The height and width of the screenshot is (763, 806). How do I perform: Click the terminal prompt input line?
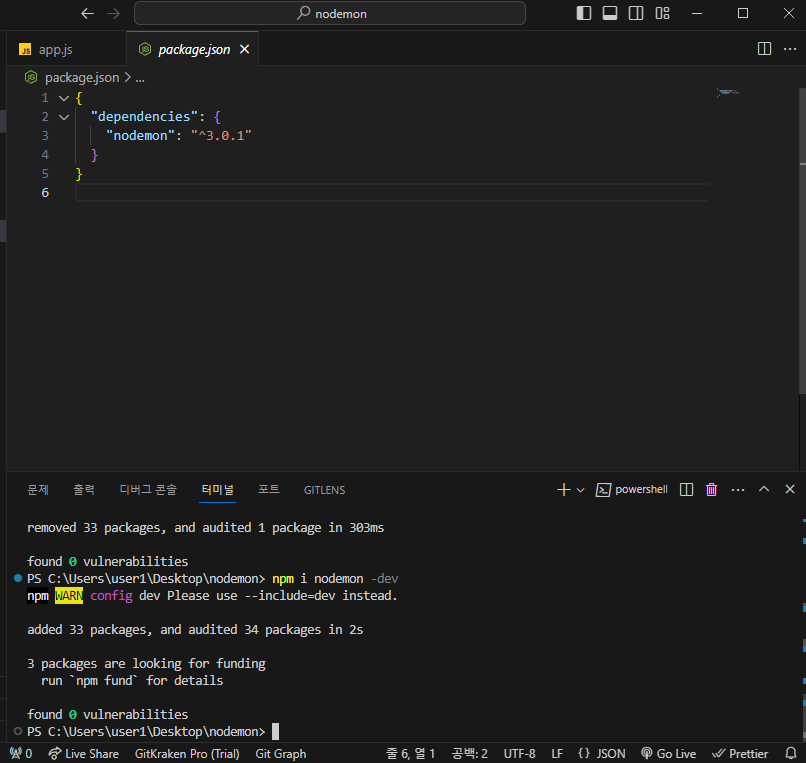click(x=153, y=731)
